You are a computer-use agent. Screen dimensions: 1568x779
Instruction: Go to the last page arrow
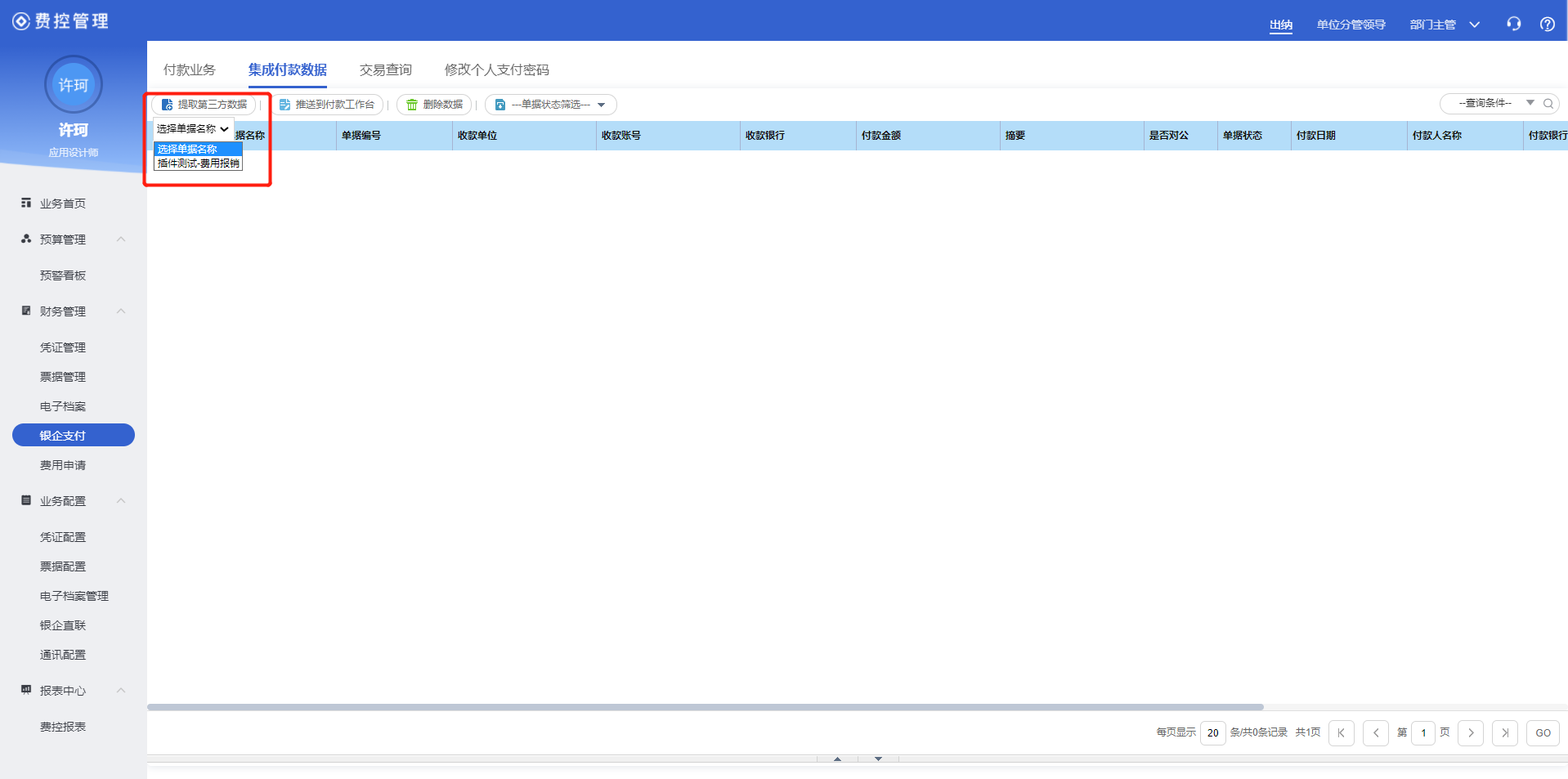point(1505,733)
